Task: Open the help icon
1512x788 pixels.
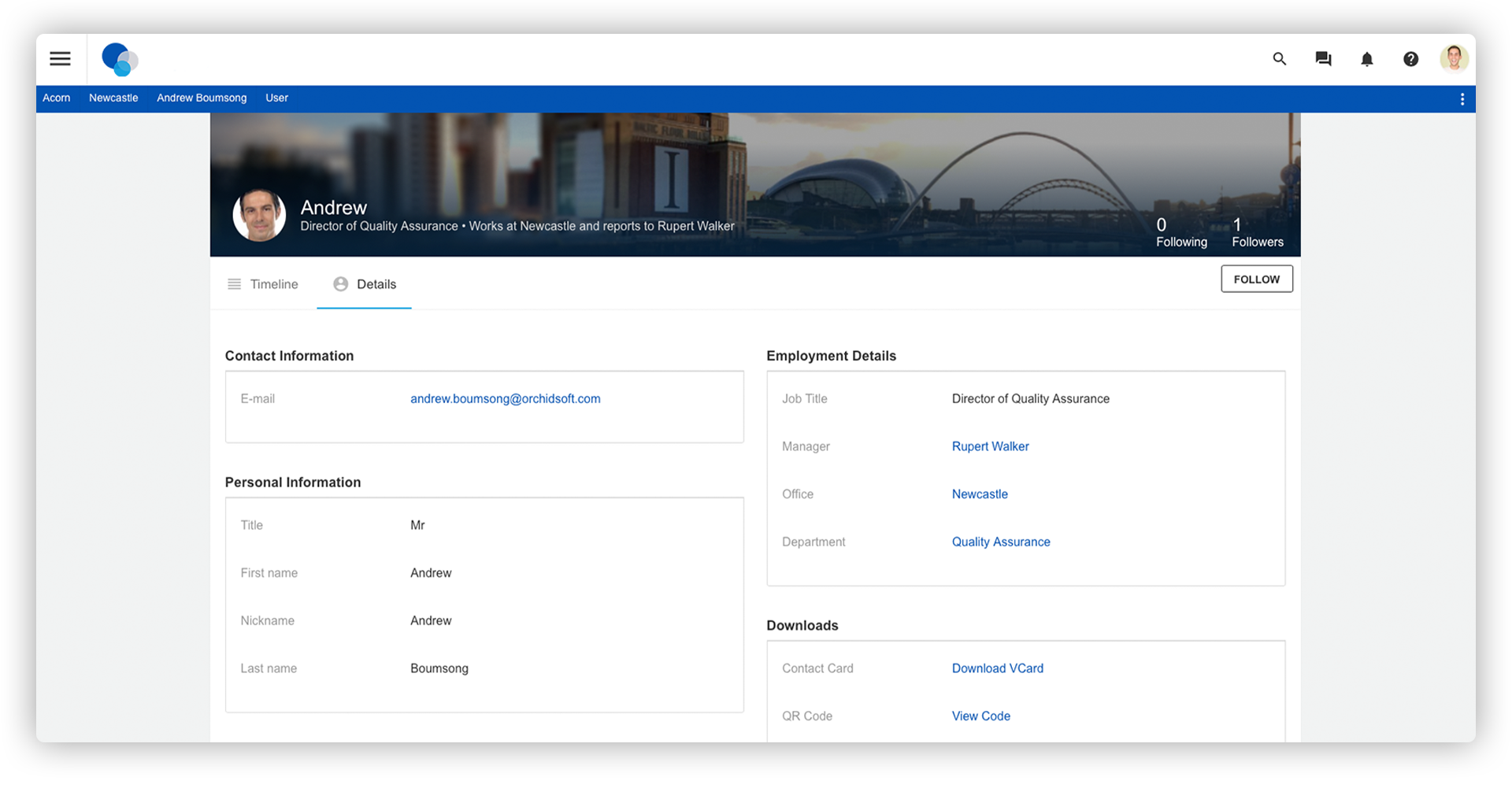Action: (1410, 59)
